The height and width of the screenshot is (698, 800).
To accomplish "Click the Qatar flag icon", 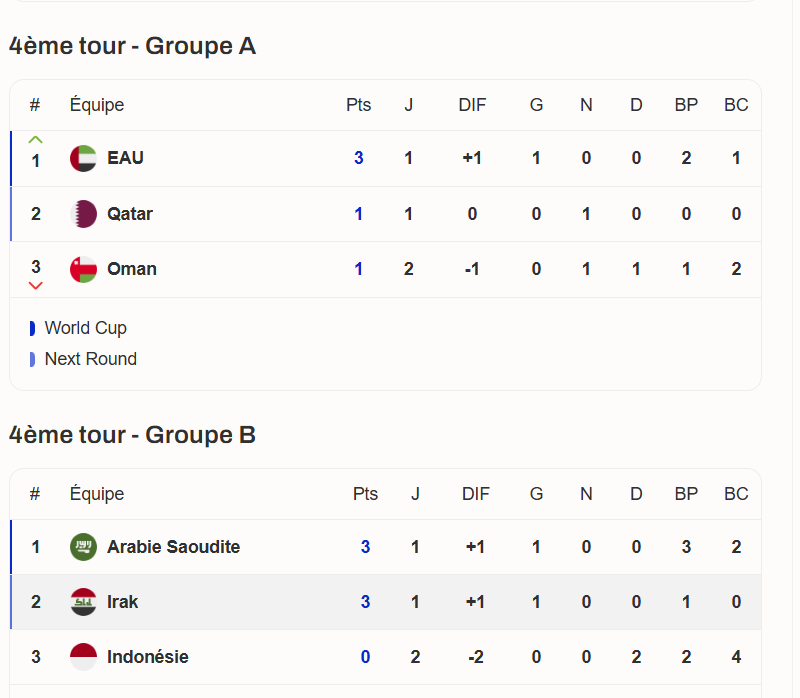I will 83,214.
